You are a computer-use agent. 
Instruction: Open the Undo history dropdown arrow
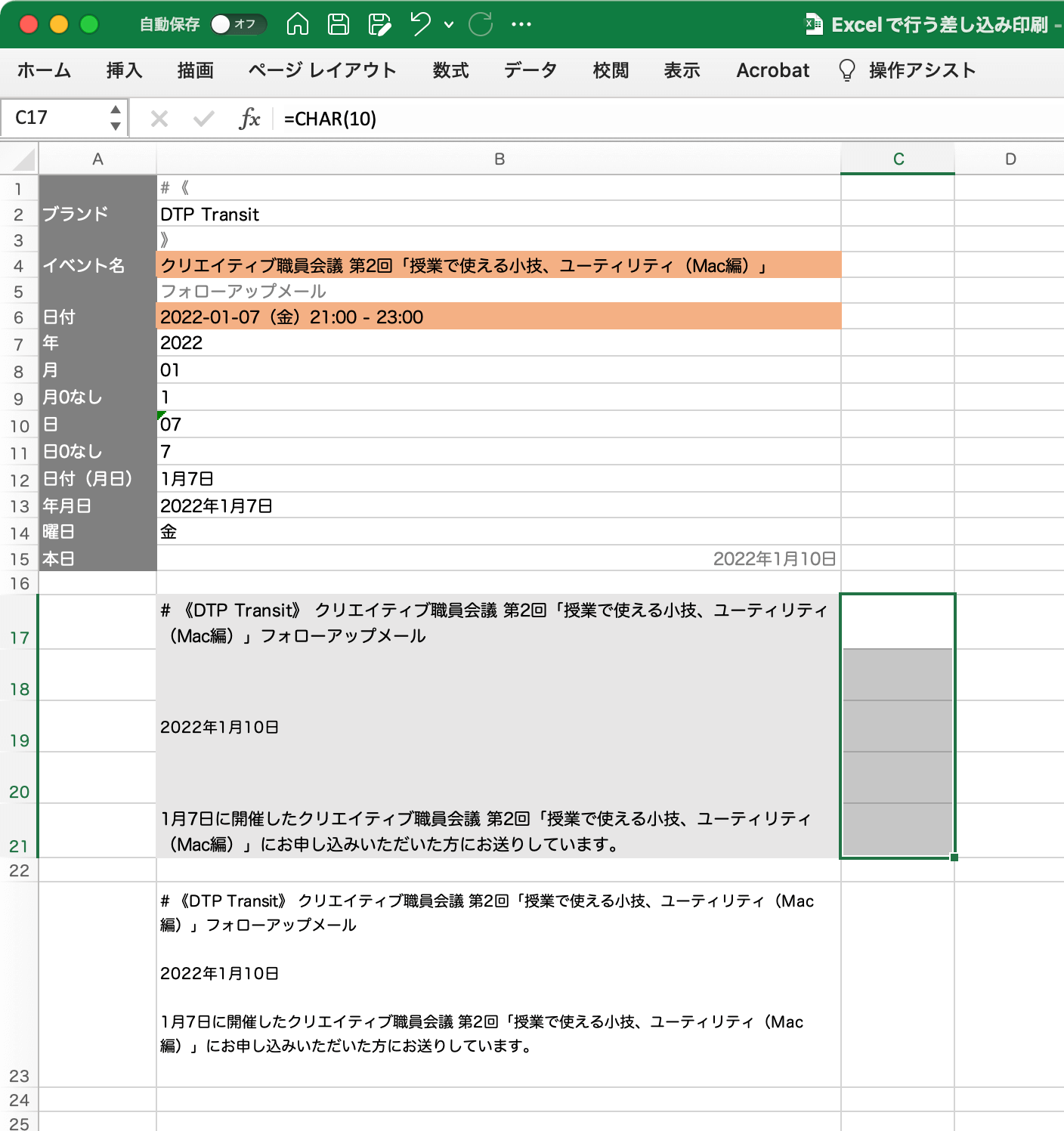449,25
